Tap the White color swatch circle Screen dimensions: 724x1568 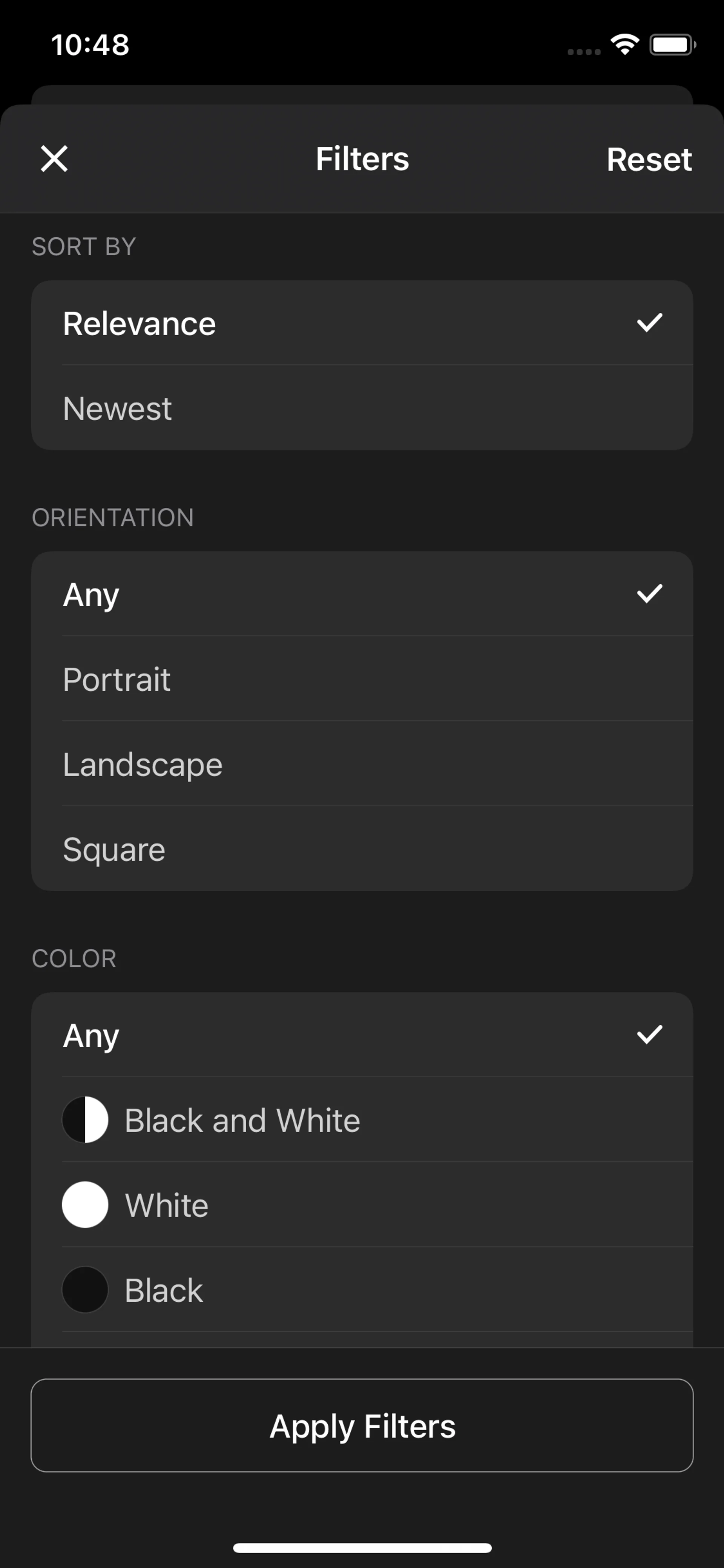[85, 1205]
